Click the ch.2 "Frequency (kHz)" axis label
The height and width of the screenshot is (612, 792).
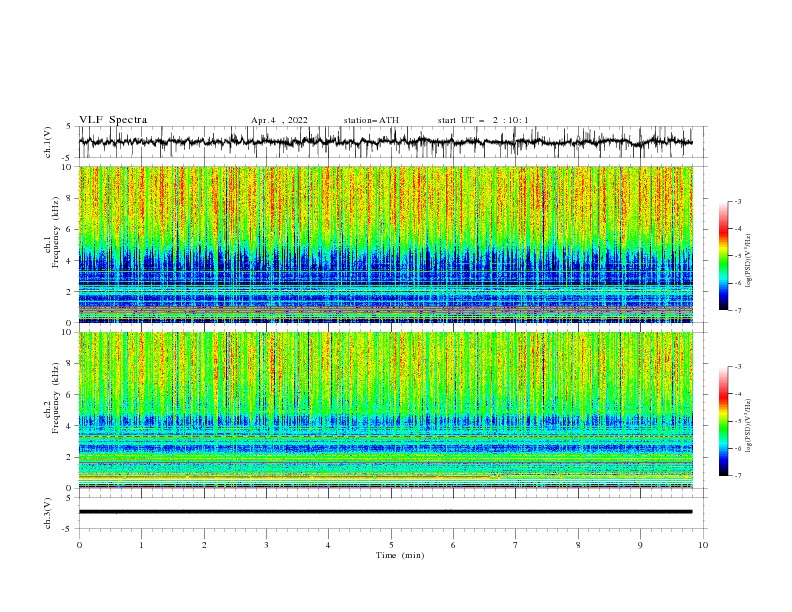pos(56,397)
